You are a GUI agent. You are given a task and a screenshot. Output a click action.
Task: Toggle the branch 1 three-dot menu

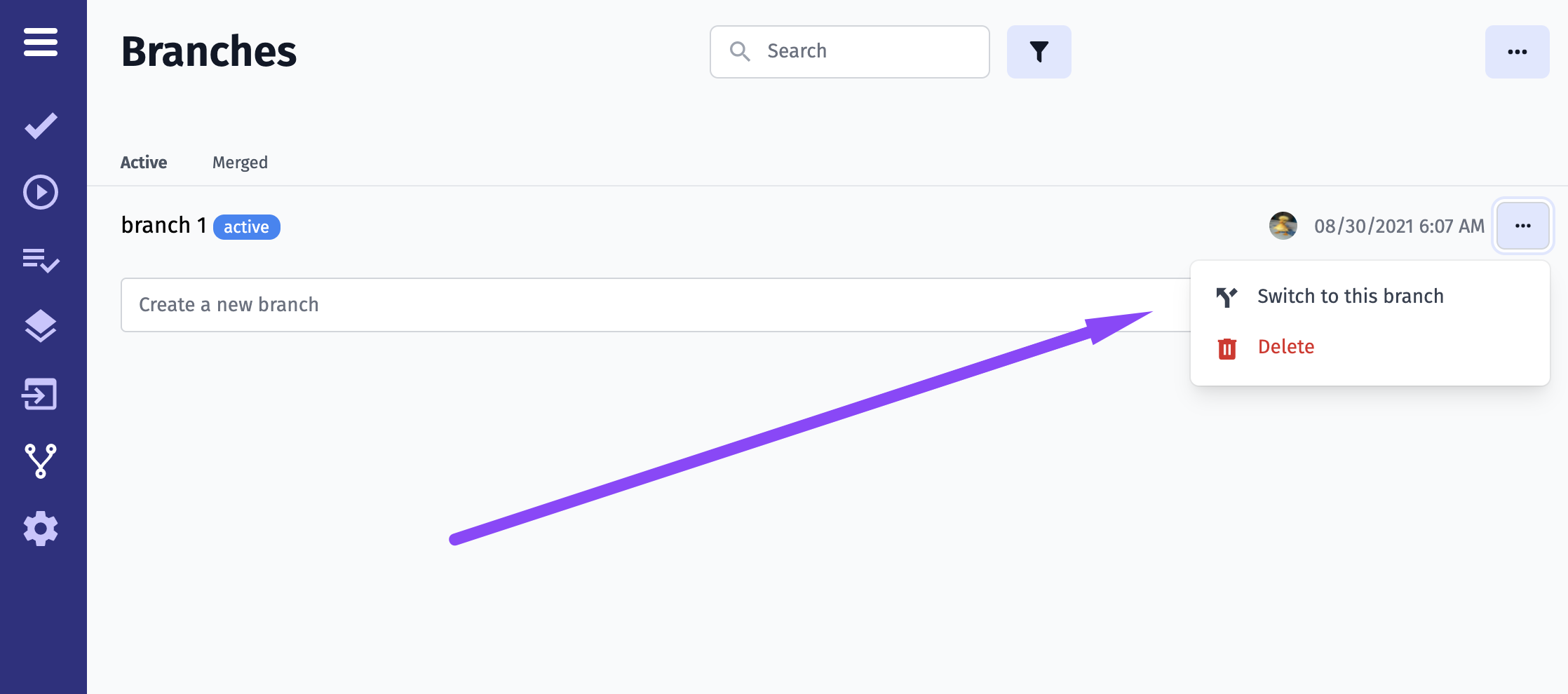point(1522,226)
